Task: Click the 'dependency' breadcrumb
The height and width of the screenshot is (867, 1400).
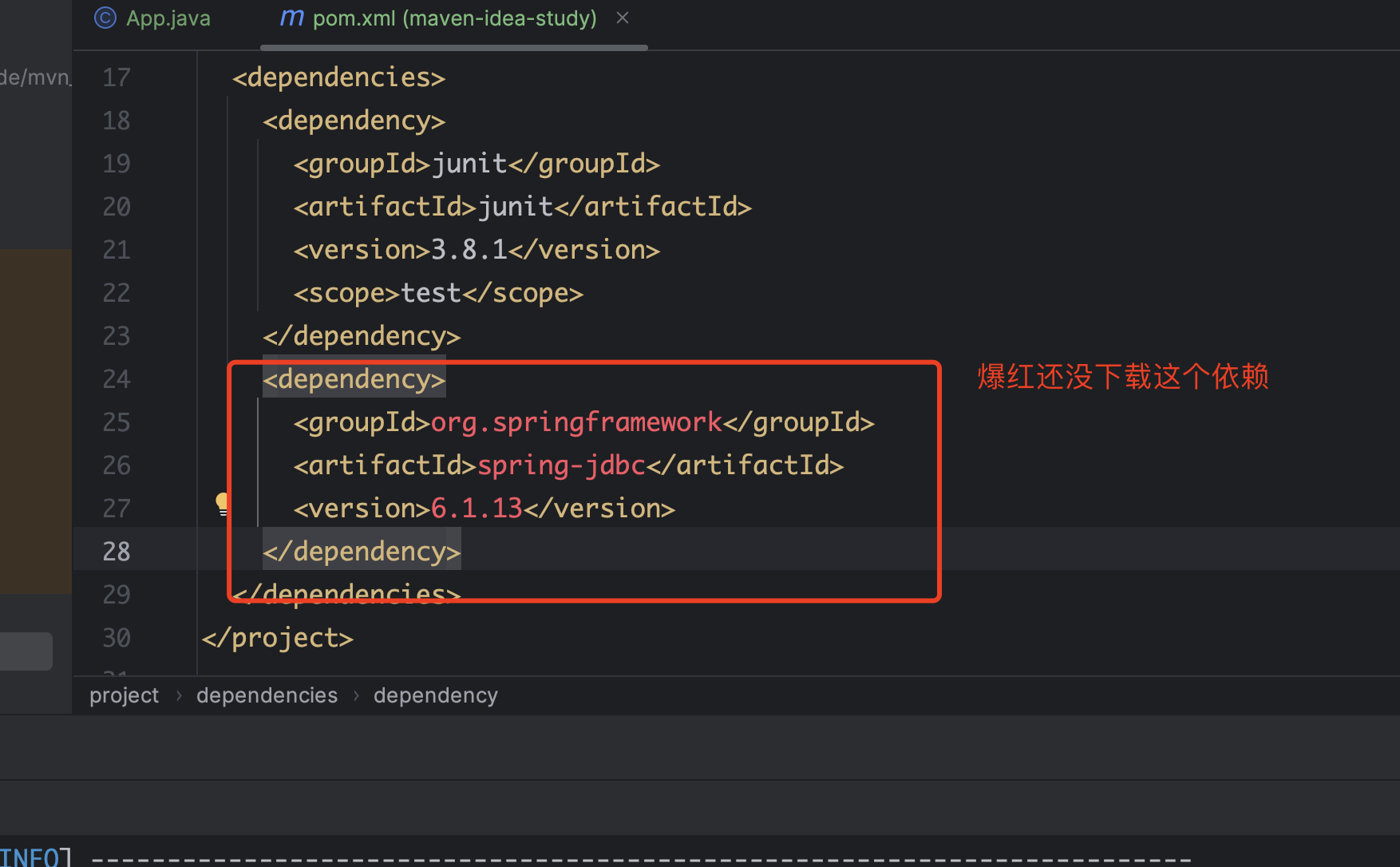Action: click(x=435, y=695)
